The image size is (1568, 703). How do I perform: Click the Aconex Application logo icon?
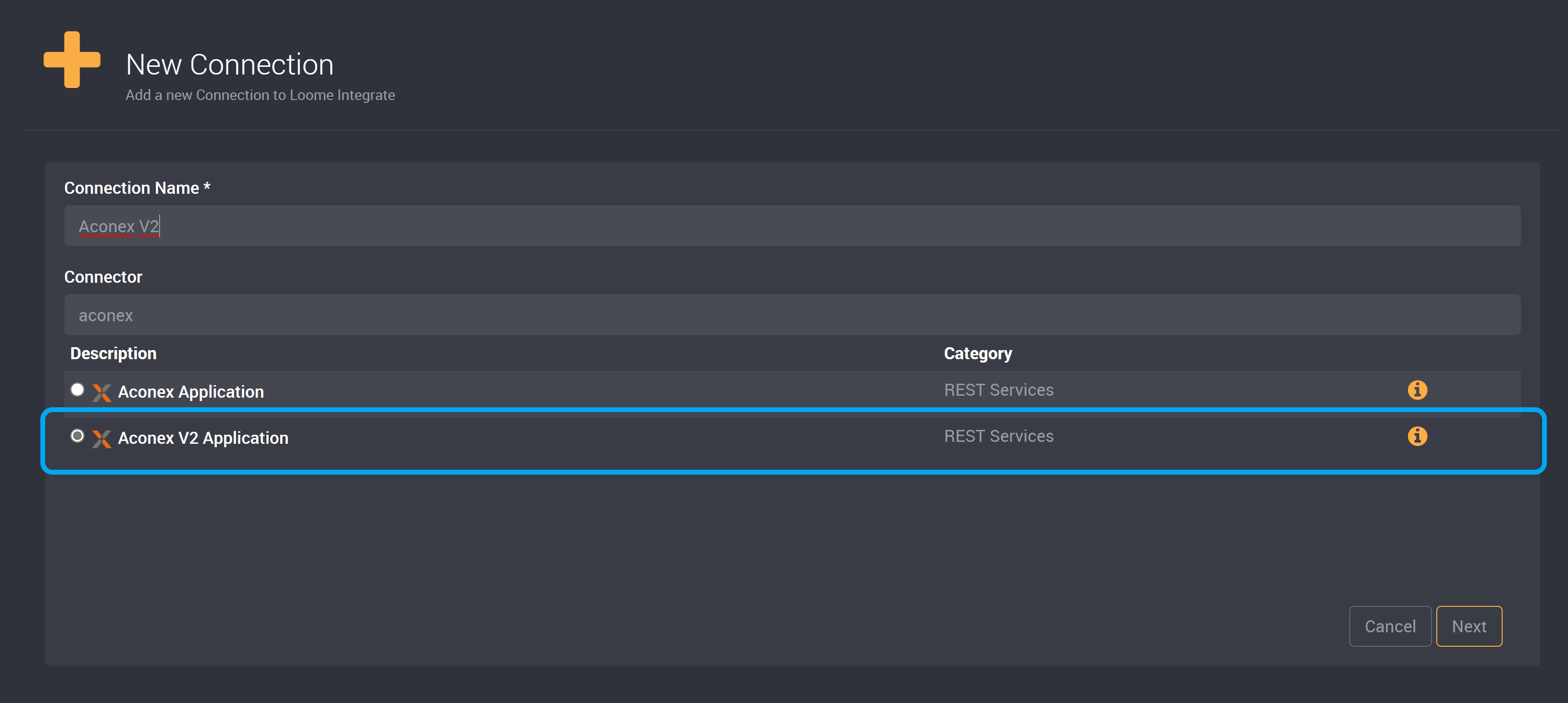coord(101,392)
